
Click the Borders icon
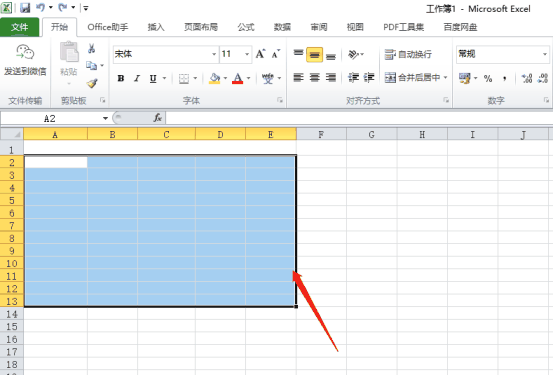pos(184,78)
